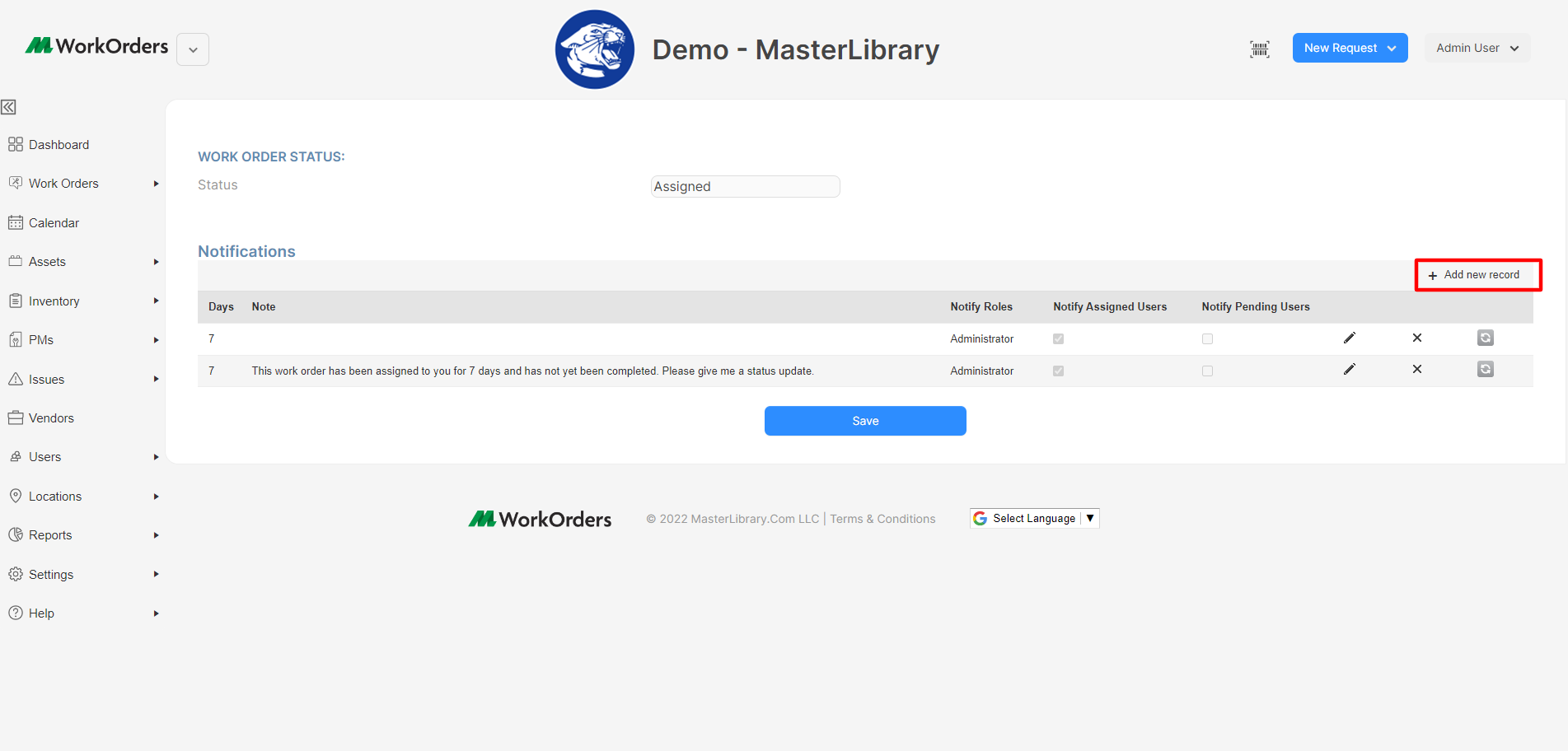
Task: Sort by the Days column header
Action: point(221,306)
